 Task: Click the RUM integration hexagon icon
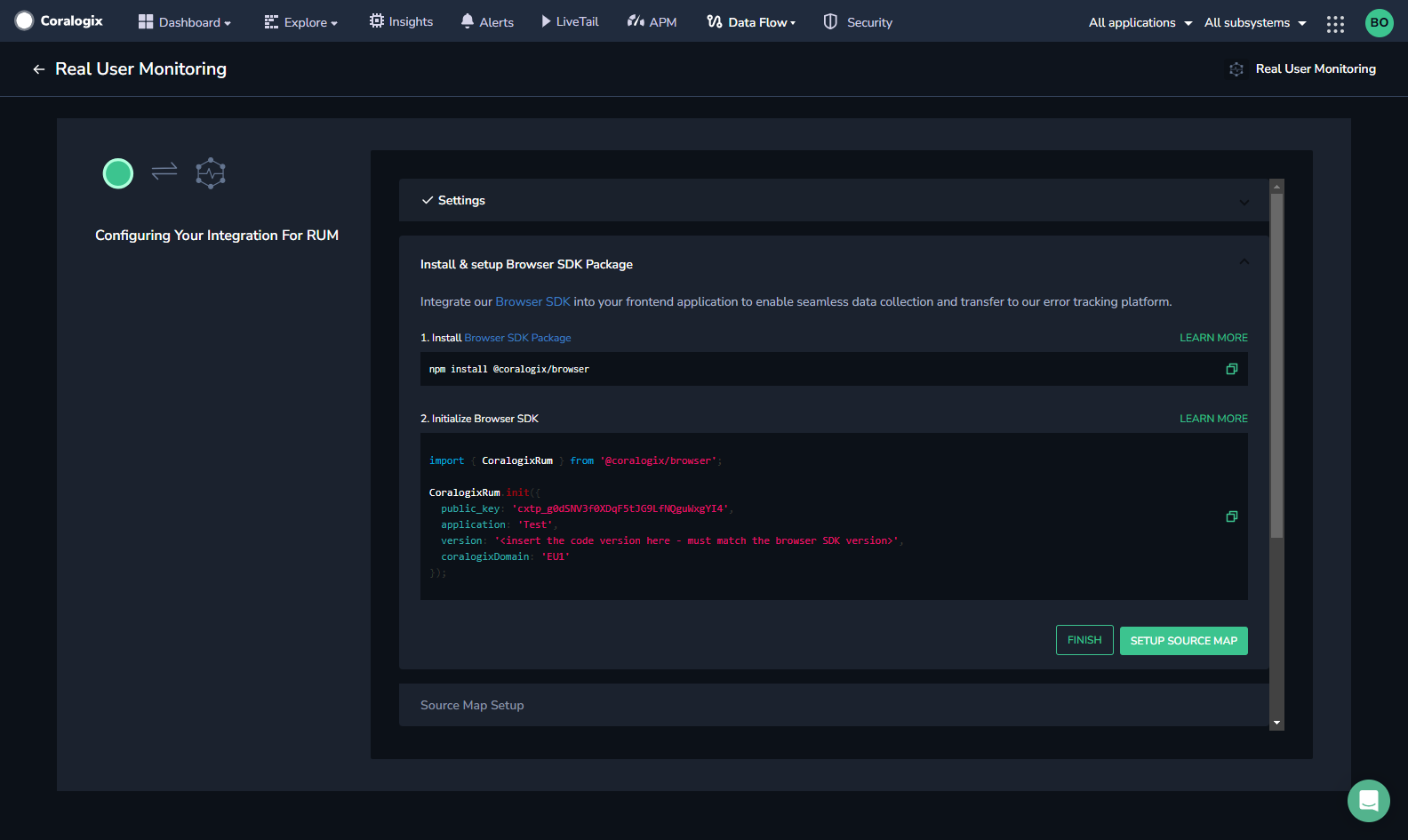point(211,173)
